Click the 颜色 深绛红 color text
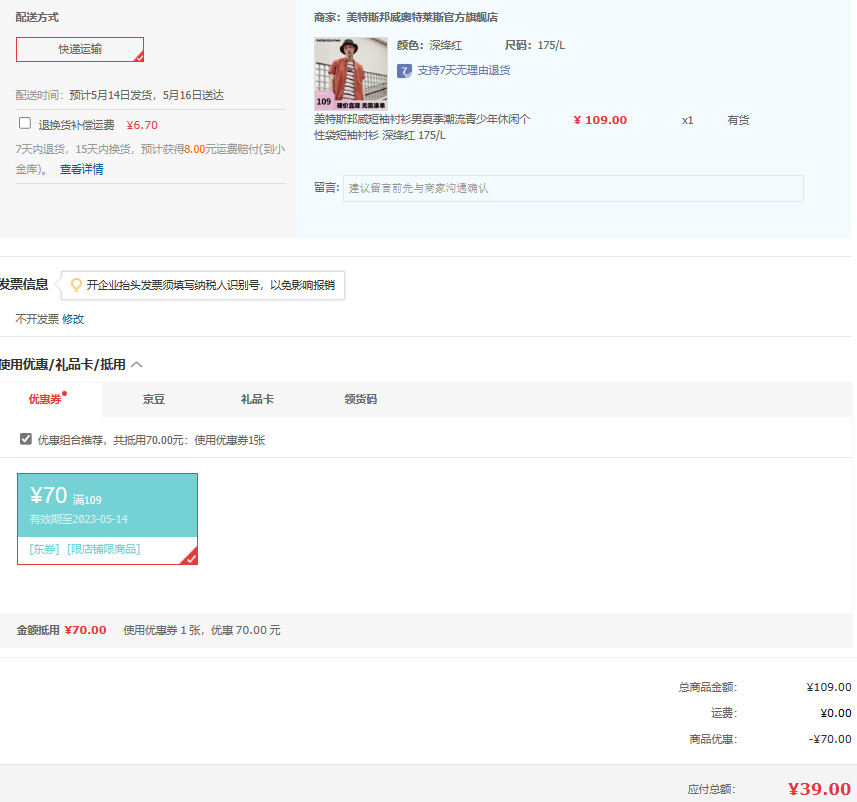Image resolution: width=857 pixels, height=802 pixels. click(x=429, y=45)
